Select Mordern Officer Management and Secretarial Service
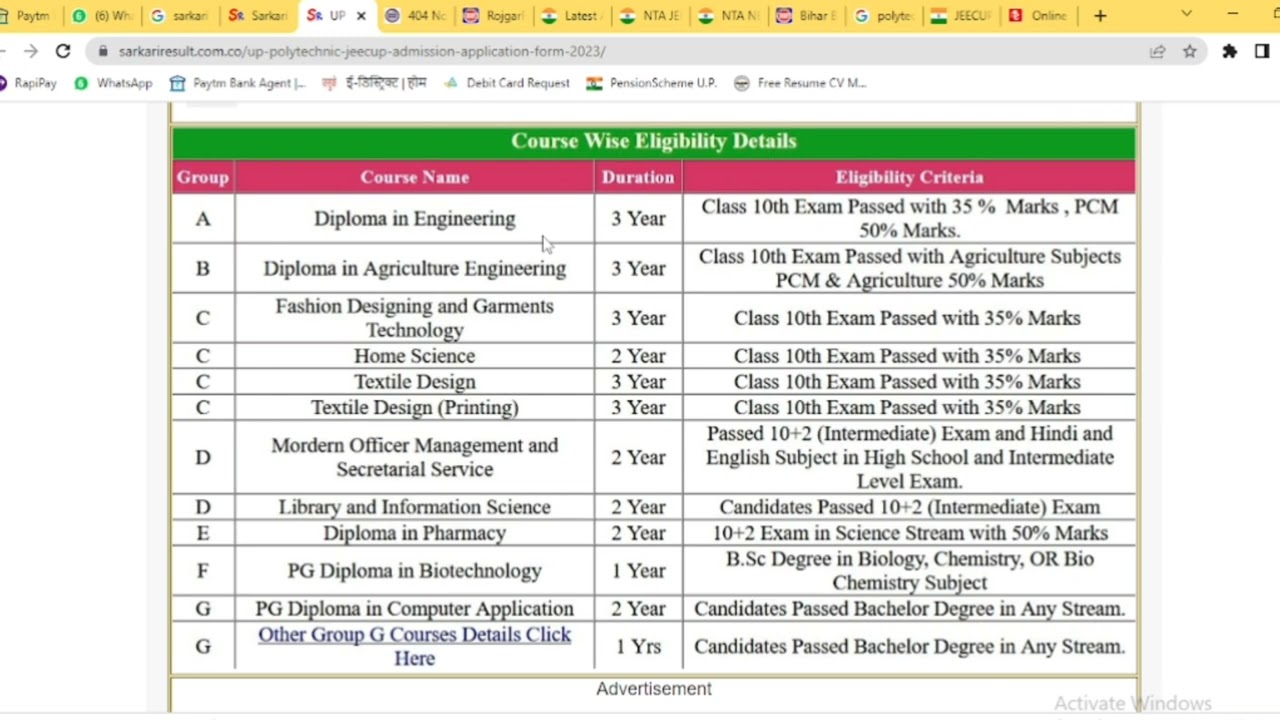This screenshot has height=720, width=1280. [x=414, y=457]
